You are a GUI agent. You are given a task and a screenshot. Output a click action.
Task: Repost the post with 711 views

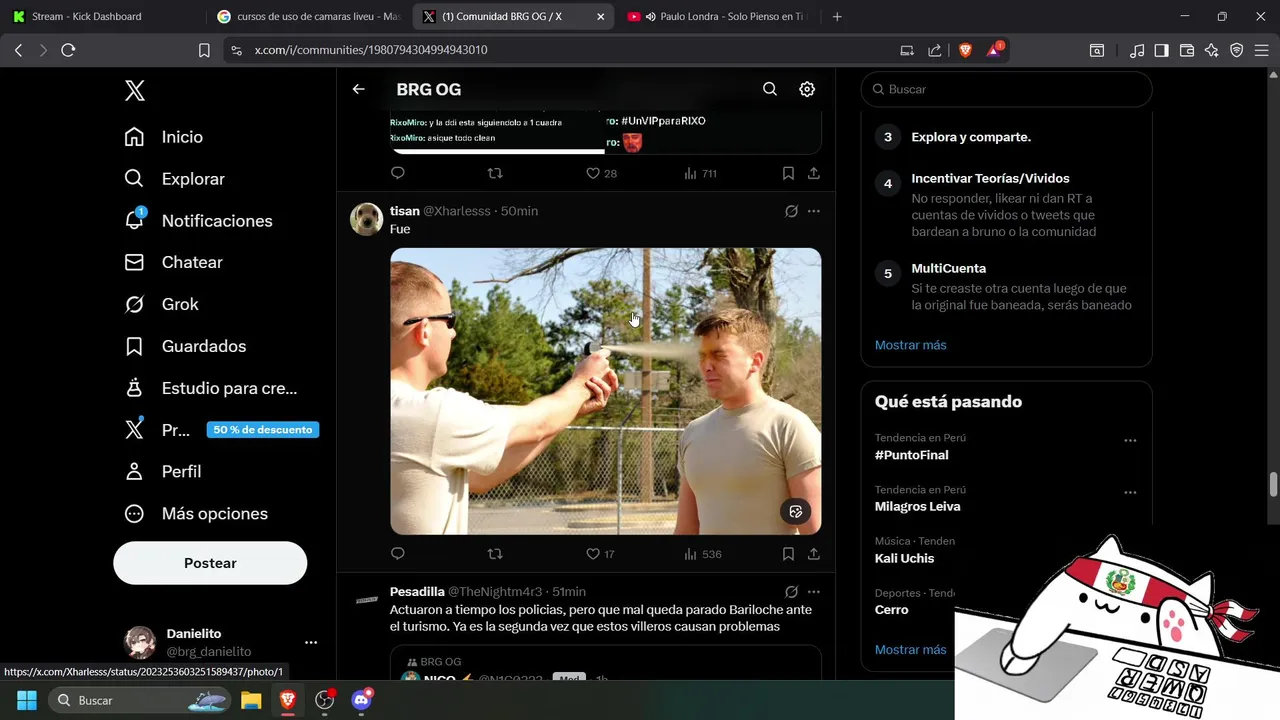pos(494,173)
